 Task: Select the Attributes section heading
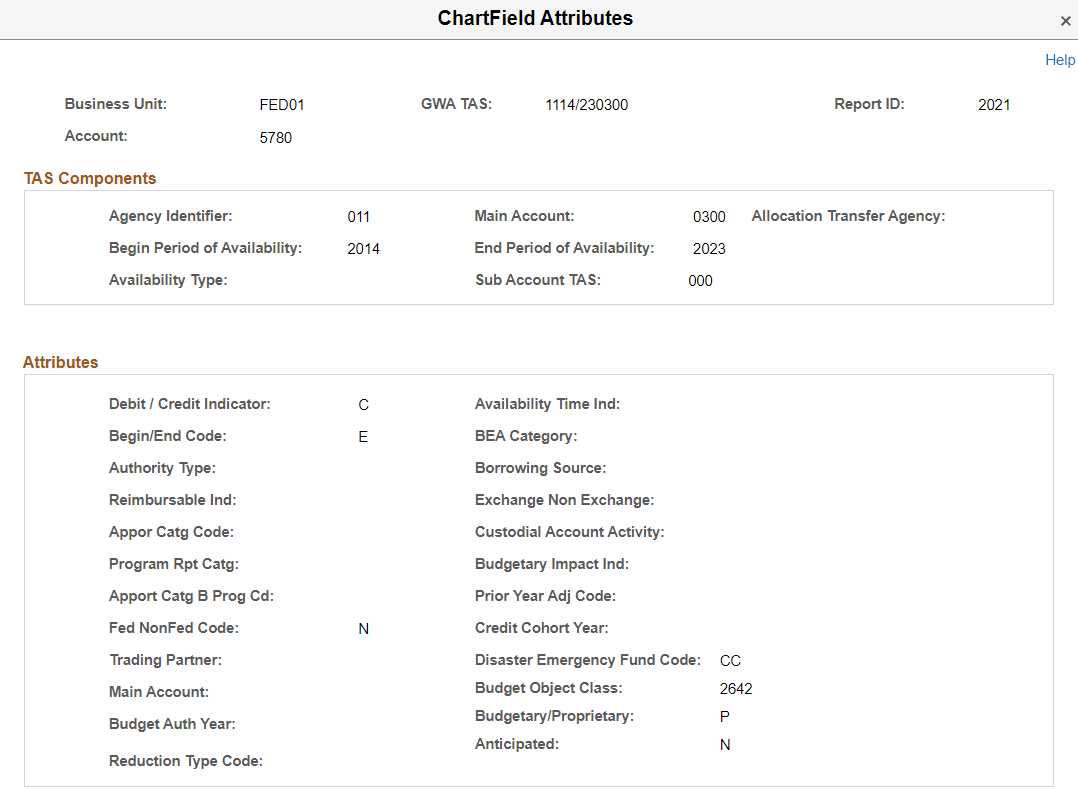(60, 362)
